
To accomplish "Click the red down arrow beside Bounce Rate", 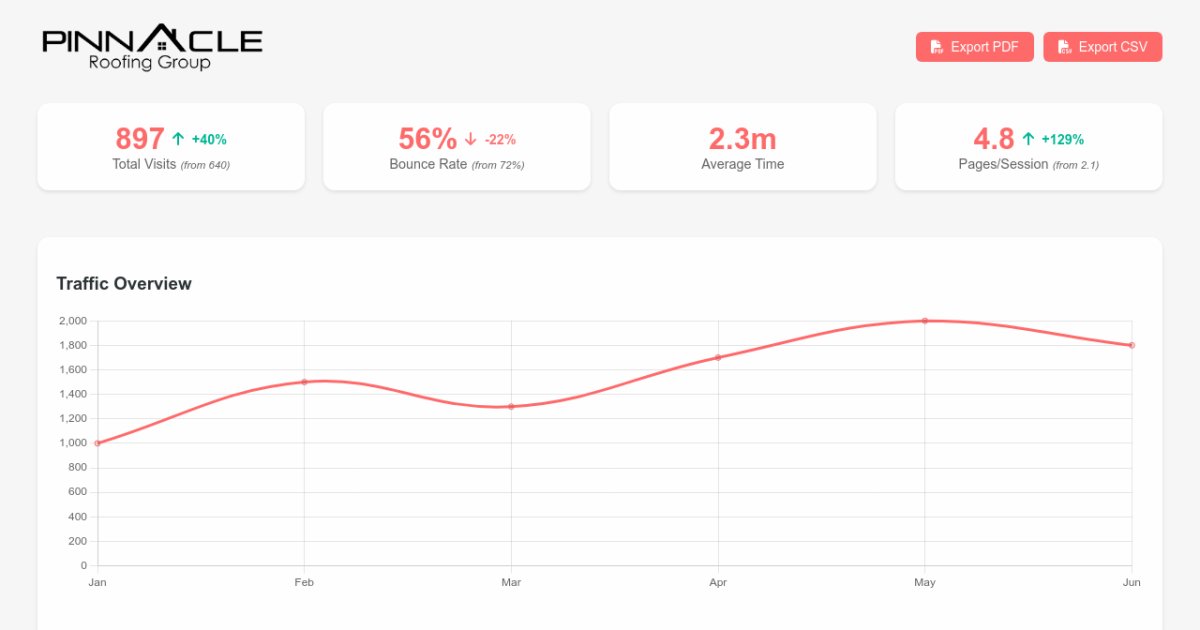I will pyautogui.click(x=471, y=139).
